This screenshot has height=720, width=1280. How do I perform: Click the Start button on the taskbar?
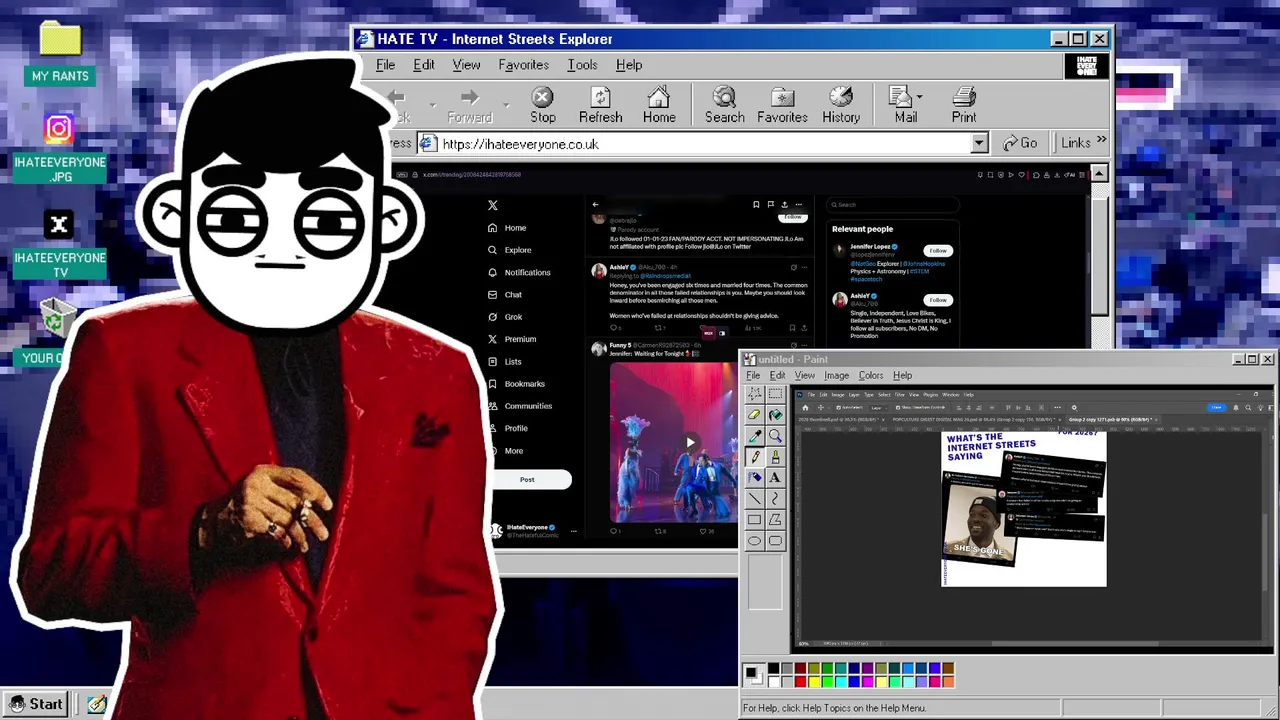click(36, 704)
